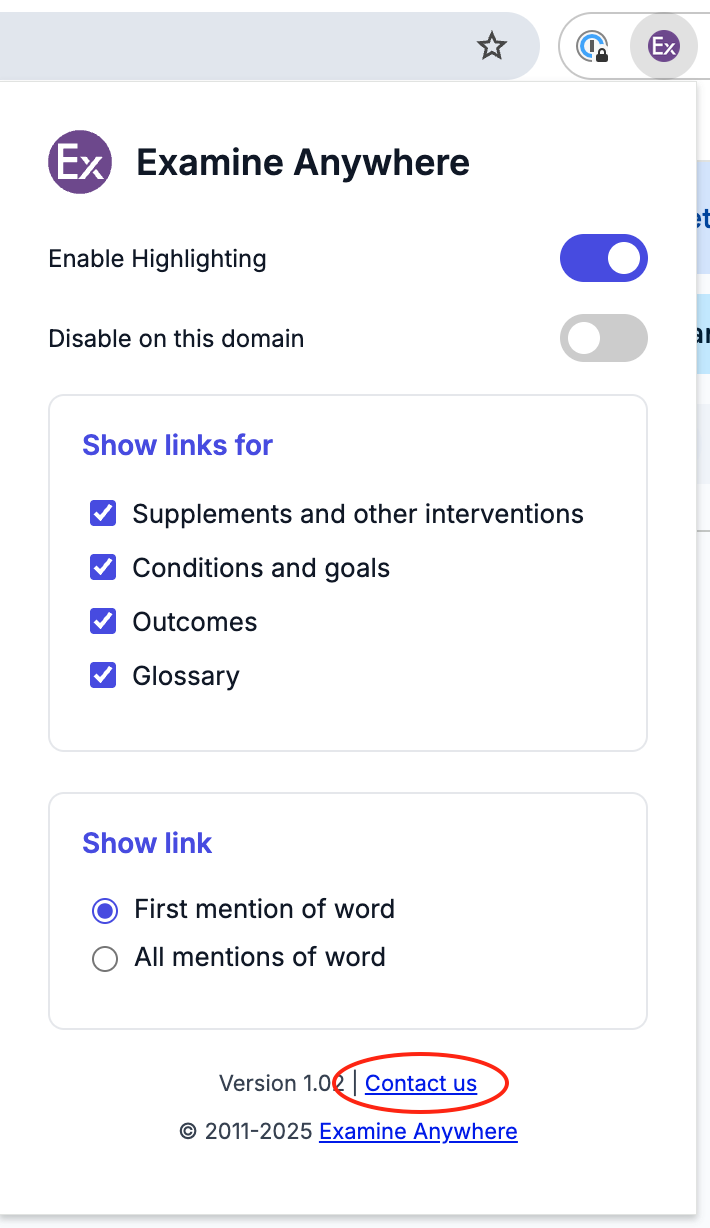Toggle the Disable on this domain switch
Viewport: 710px width, 1228px height.
(x=604, y=338)
